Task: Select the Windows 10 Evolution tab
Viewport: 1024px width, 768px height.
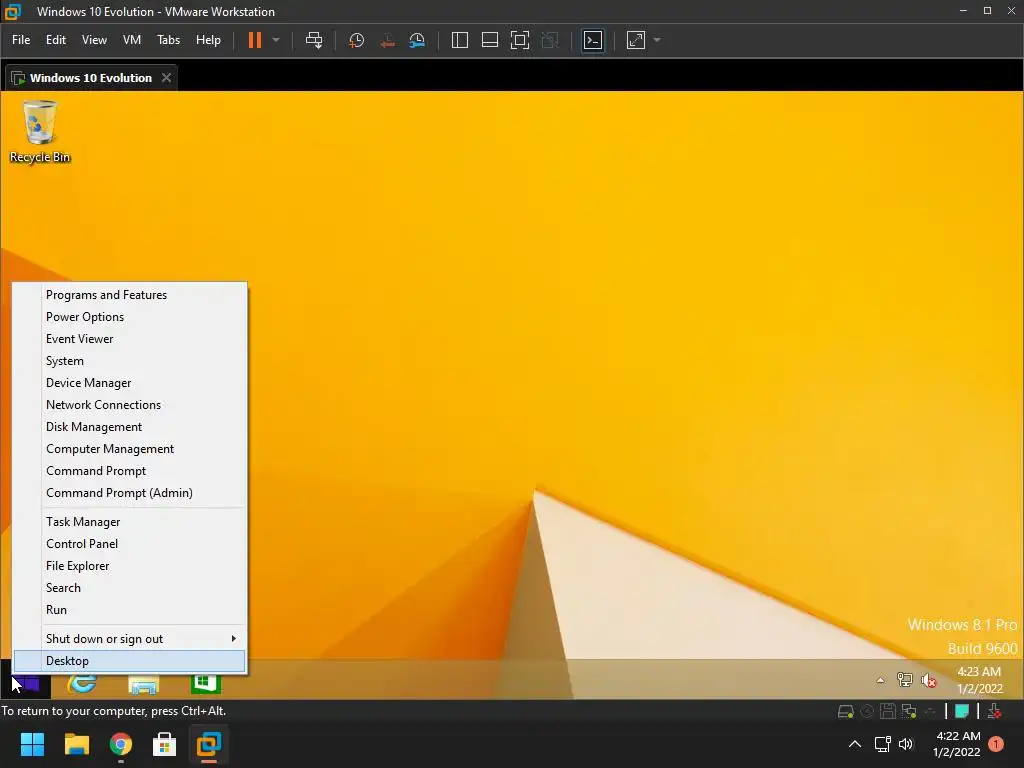Action: click(91, 78)
